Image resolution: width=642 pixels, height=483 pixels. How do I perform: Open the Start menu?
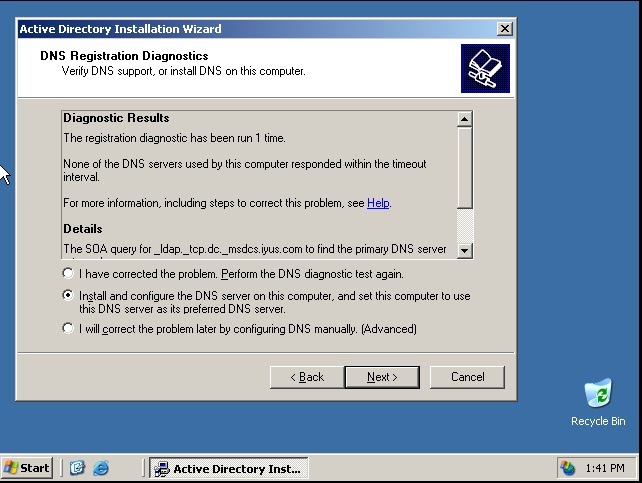tap(27, 468)
